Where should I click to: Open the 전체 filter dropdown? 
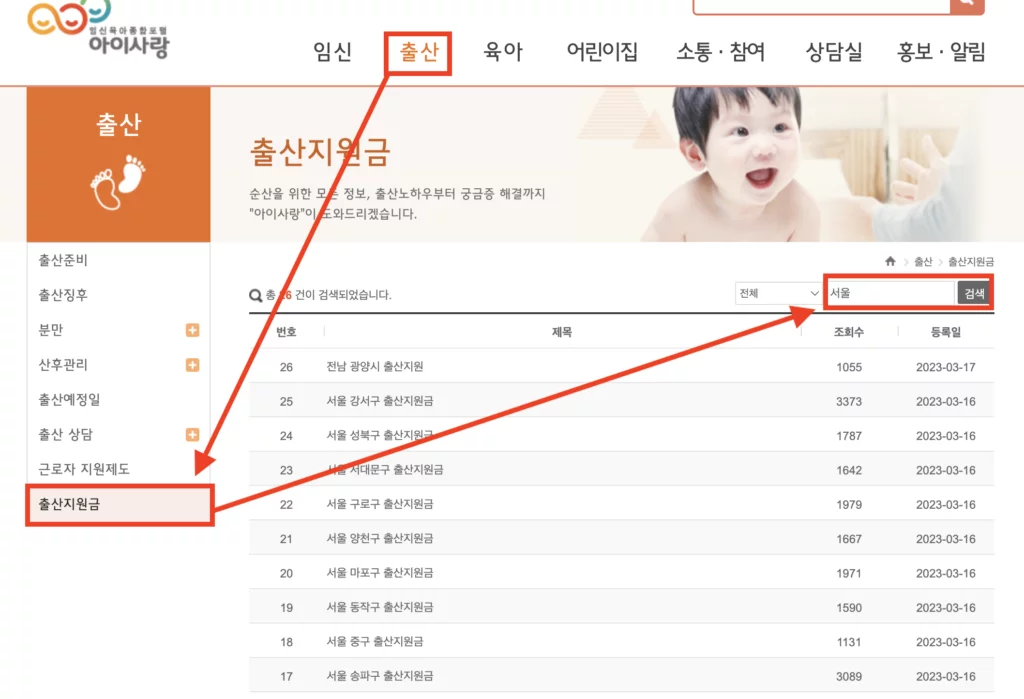(x=777, y=293)
